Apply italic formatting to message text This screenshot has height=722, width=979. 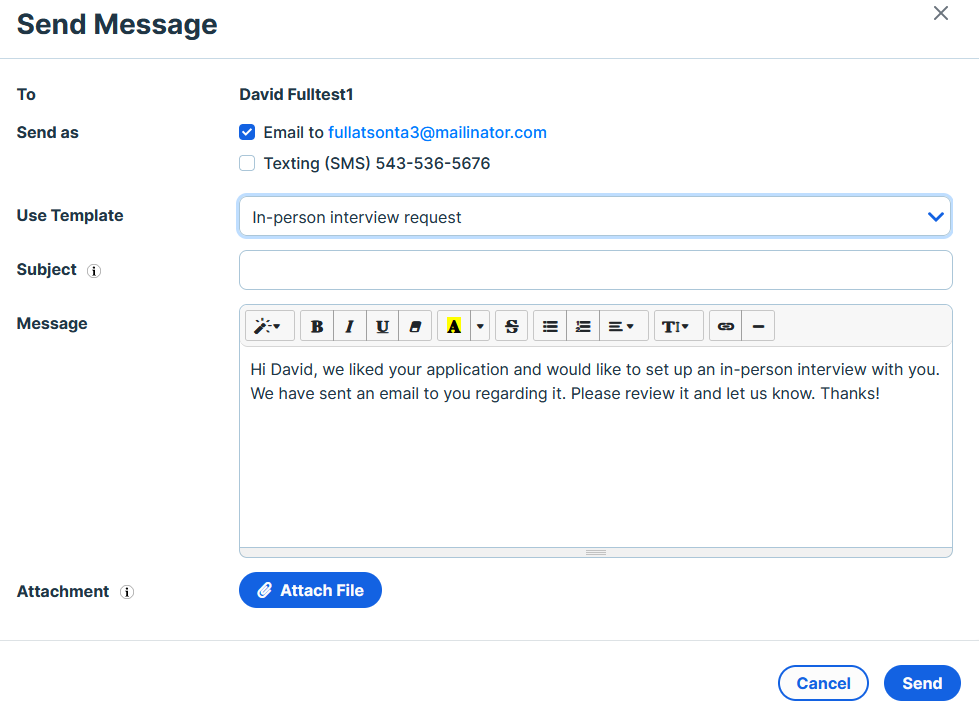click(x=350, y=326)
